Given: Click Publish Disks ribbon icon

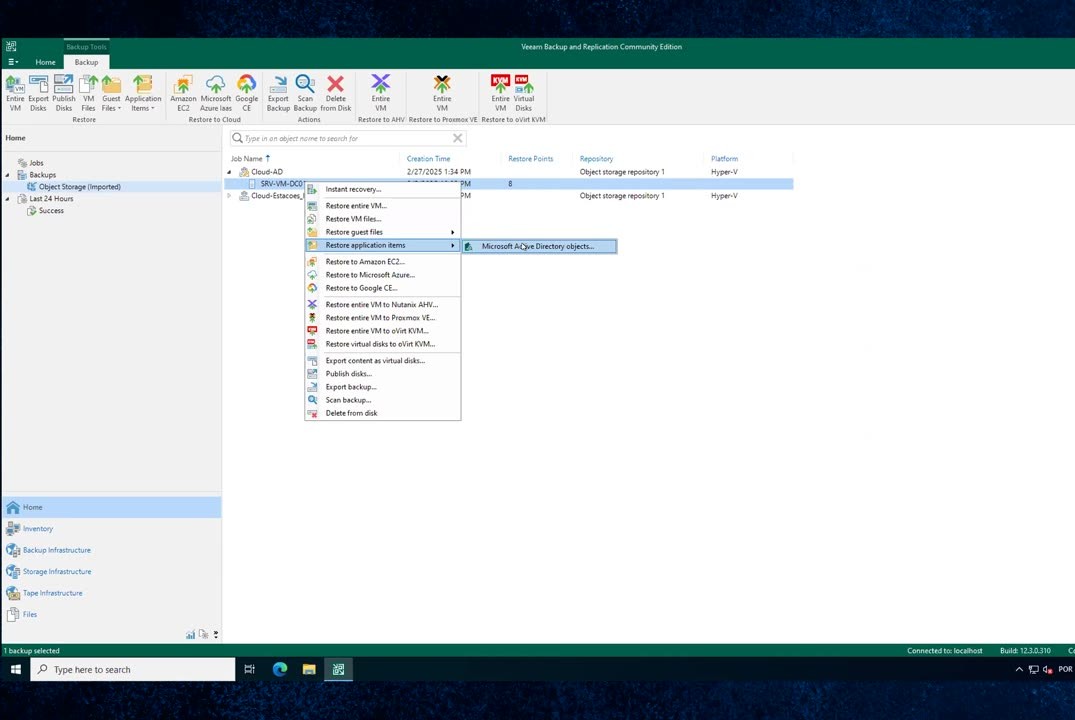Looking at the screenshot, I should click(64, 93).
